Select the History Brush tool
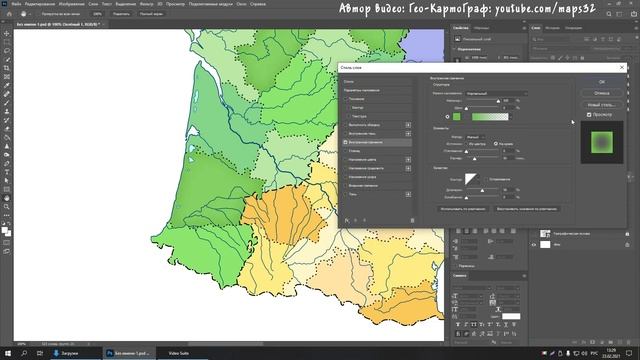 click(x=7, y=120)
